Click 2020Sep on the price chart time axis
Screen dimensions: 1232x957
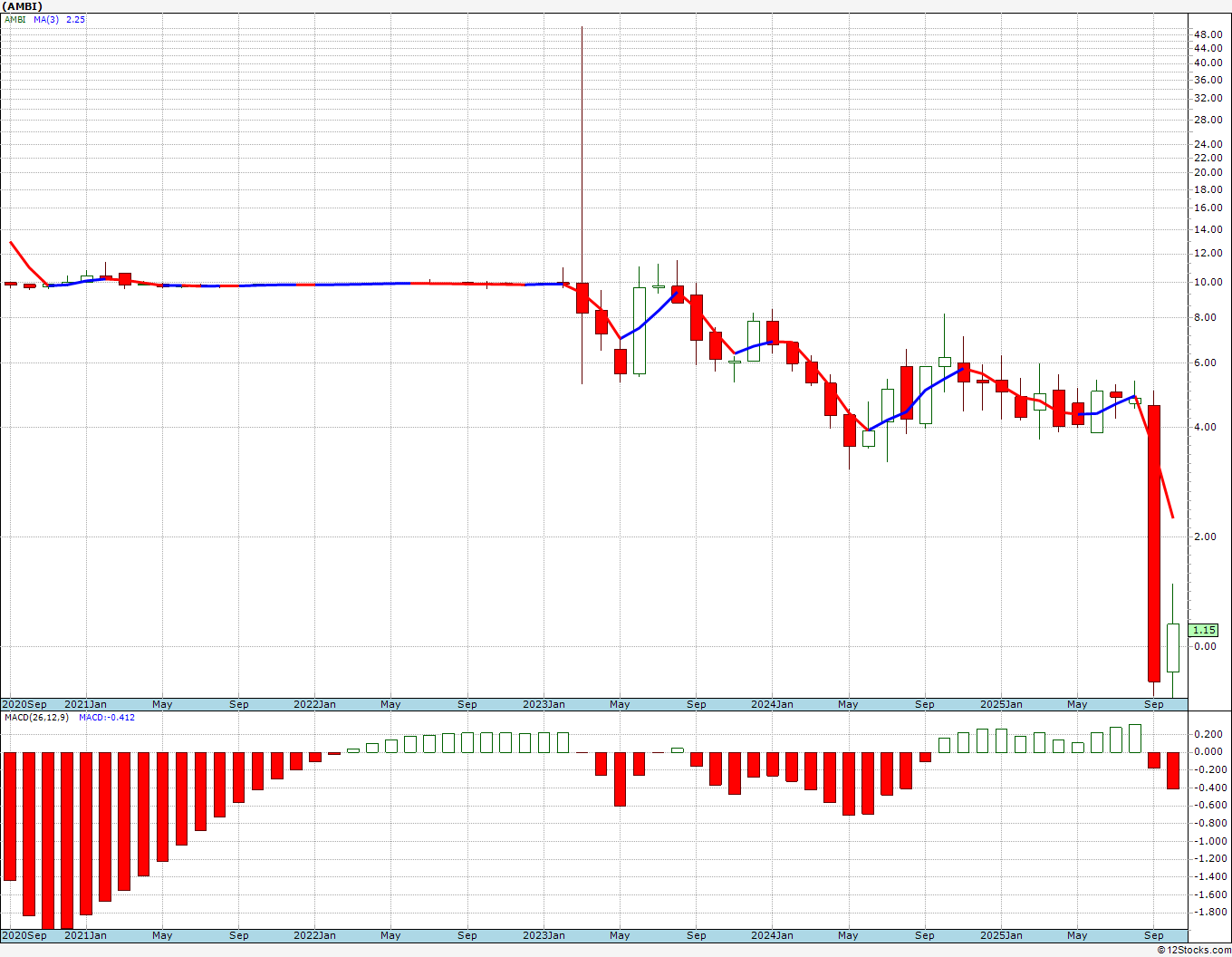pos(24,704)
